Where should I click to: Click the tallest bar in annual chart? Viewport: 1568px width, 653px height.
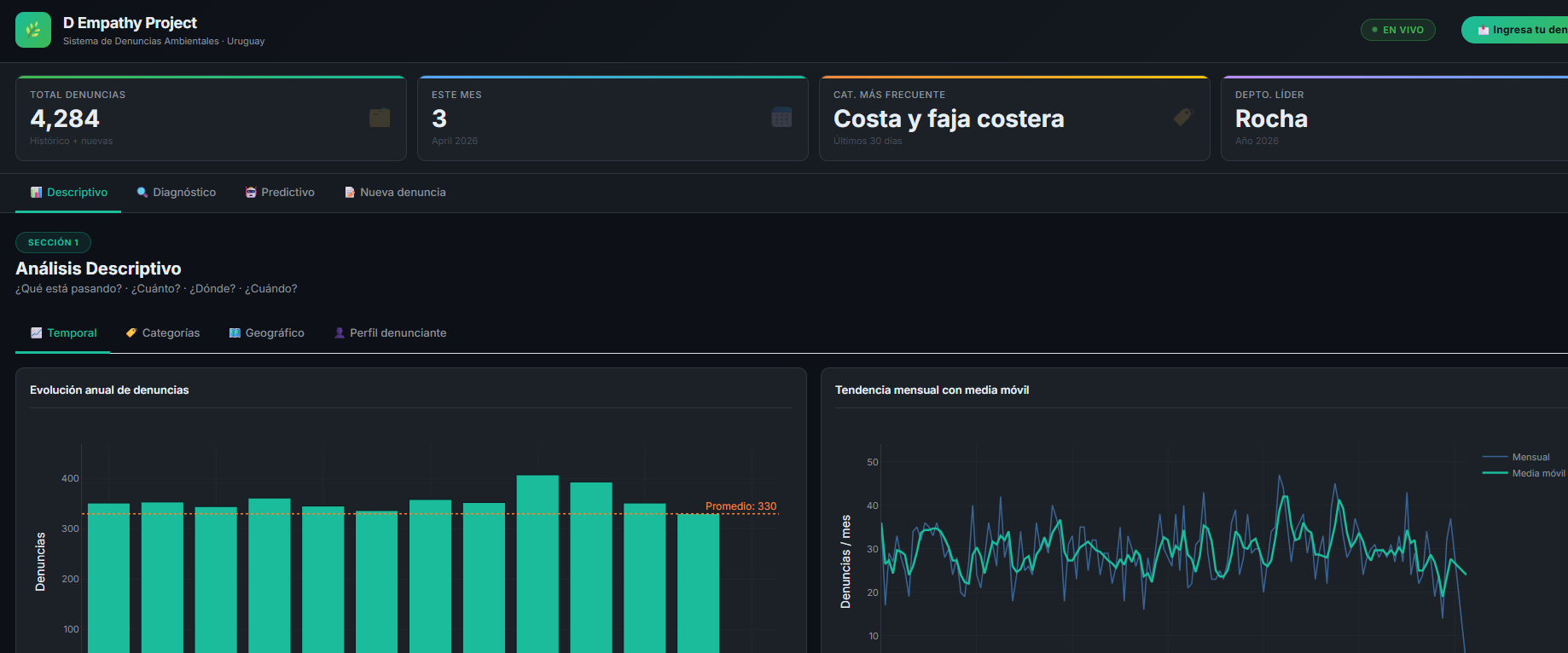(x=537, y=563)
